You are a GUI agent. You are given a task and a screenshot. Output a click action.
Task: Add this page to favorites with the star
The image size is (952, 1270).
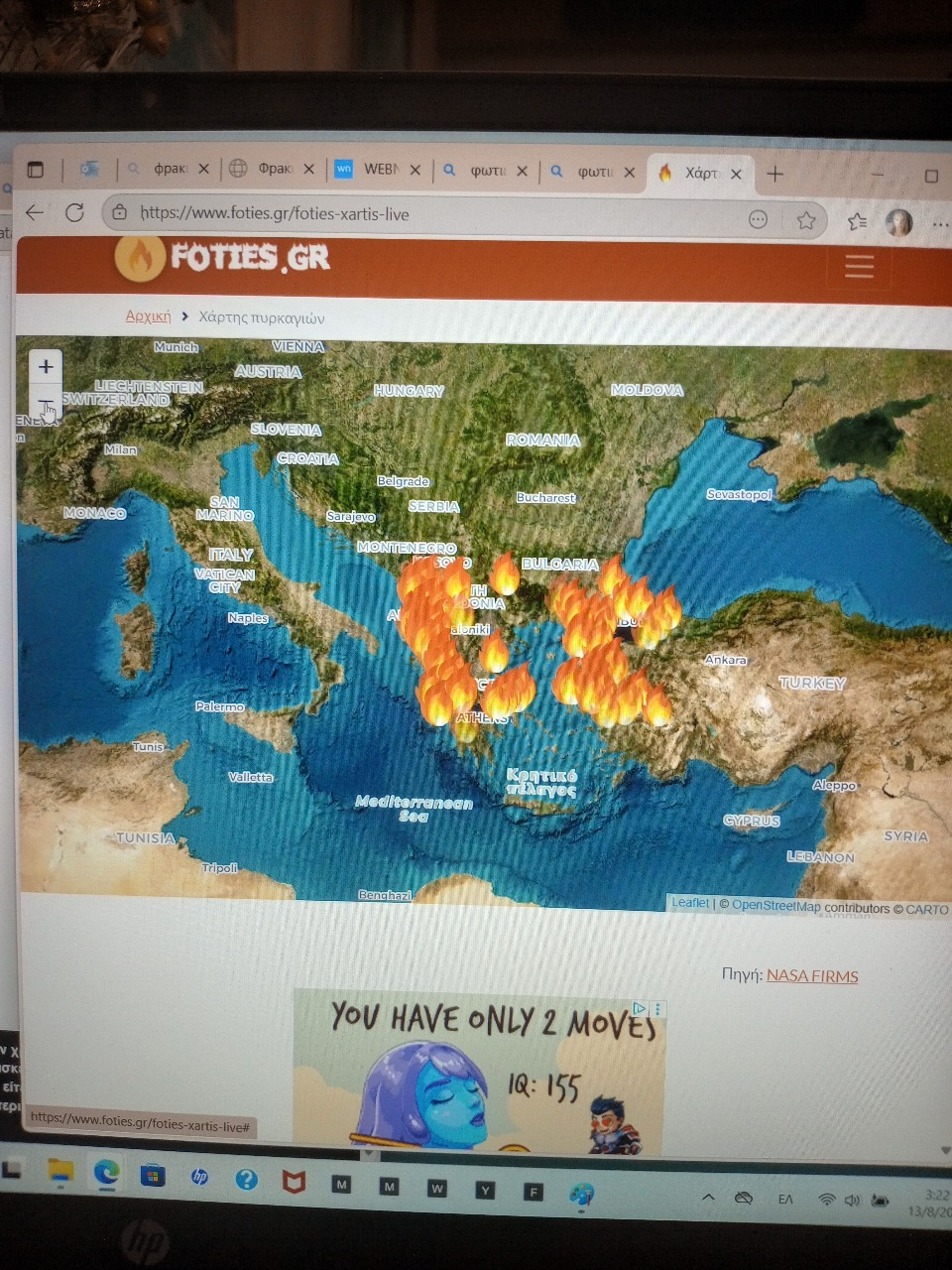(x=806, y=219)
